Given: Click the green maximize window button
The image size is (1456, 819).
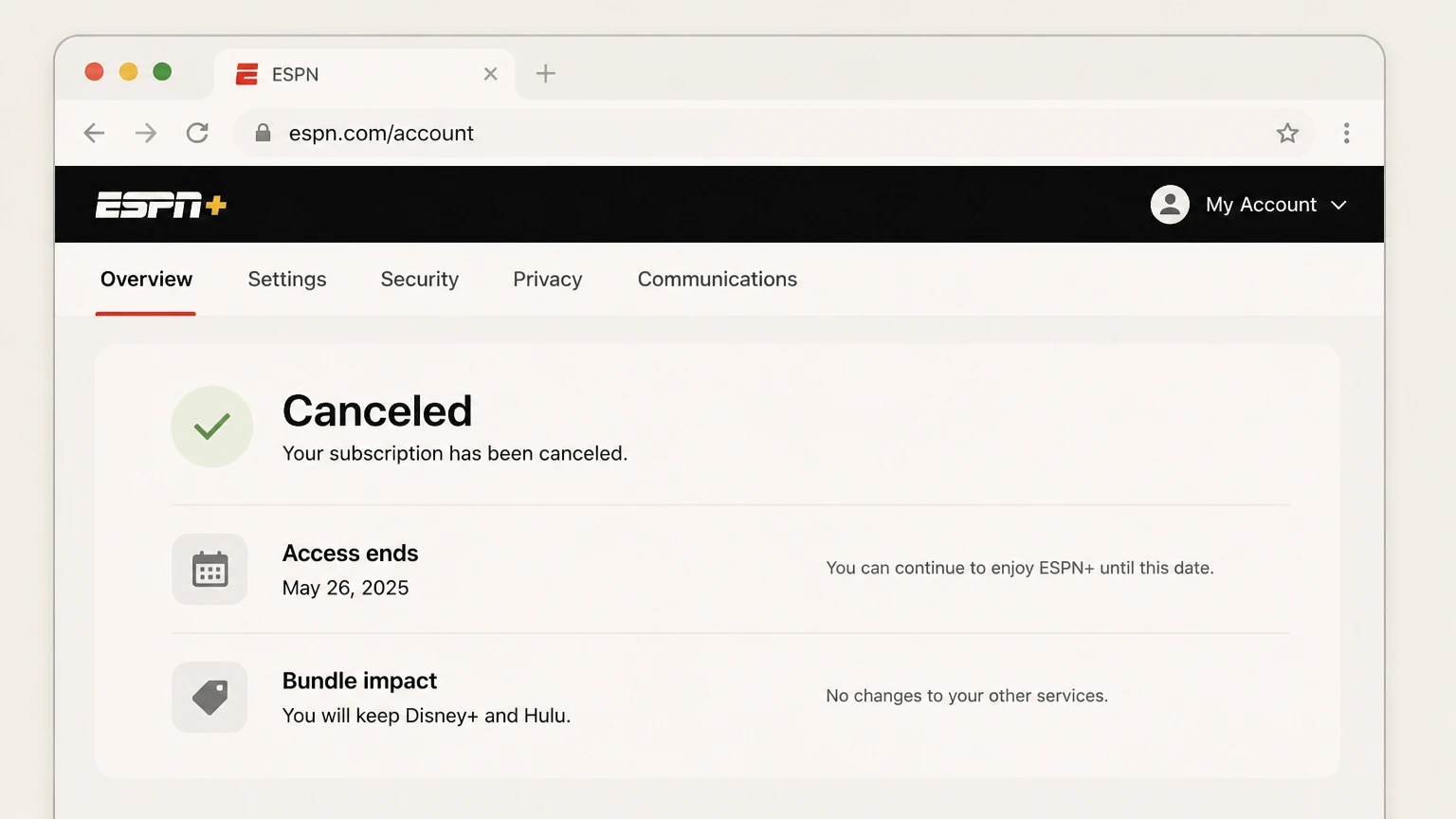Looking at the screenshot, I should coord(162,72).
